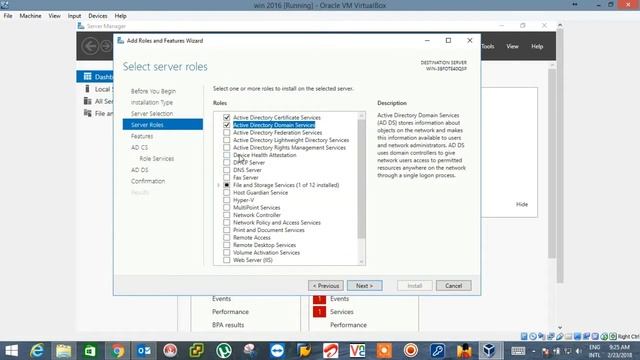The height and width of the screenshot is (360, 640).
Task: Open the touch keyboard tray icon
Action: click(518, 351)
